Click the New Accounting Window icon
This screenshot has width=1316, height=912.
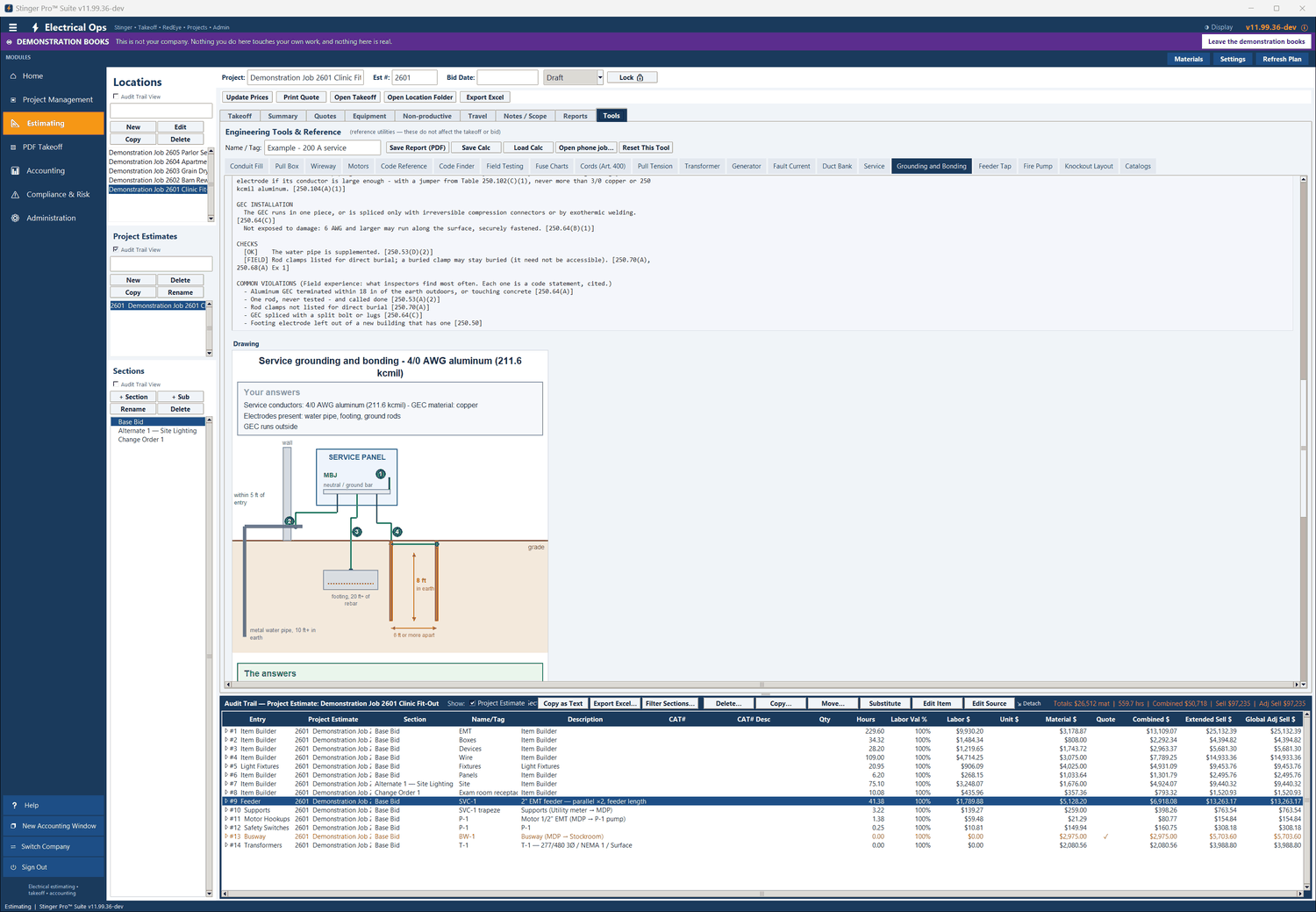[13, 826]
